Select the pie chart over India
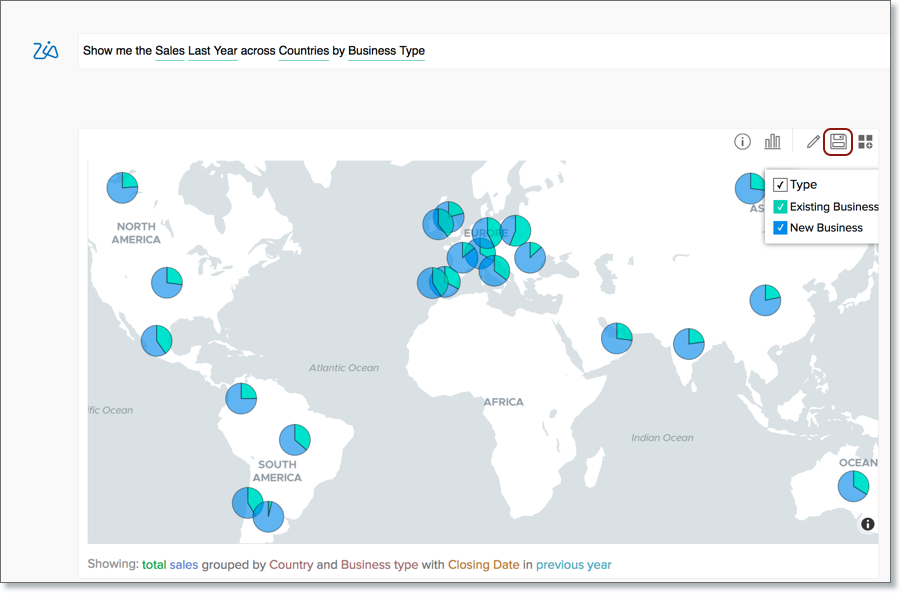This screenshot has width=901, height=593. click(x=688, y=343)
